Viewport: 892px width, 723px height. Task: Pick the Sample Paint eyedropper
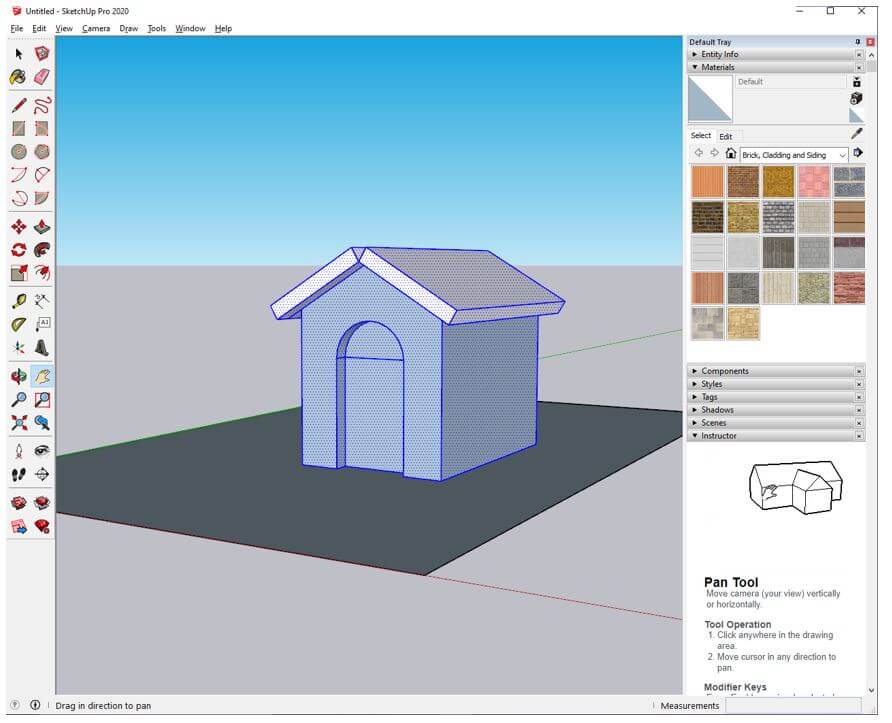pos(856,134)
